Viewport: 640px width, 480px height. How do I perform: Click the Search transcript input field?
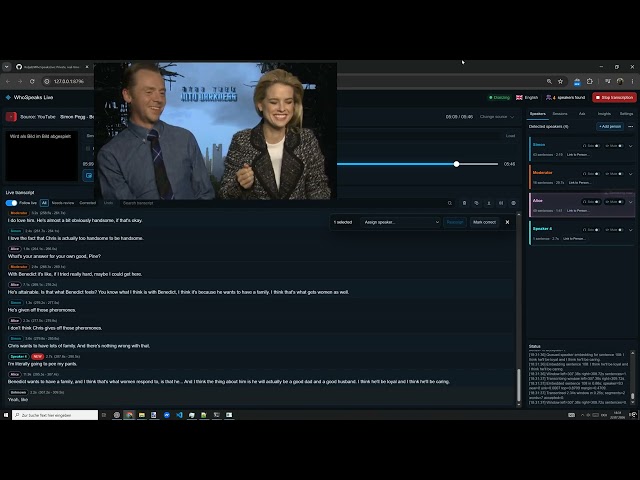(282, 203)
